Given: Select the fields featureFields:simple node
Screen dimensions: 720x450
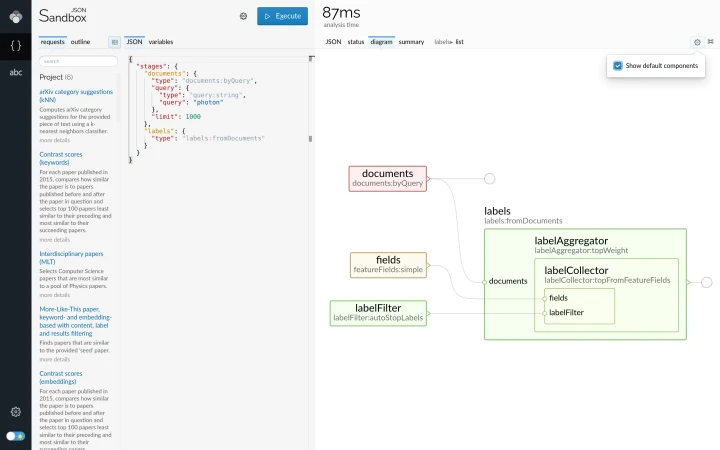Looking at the screenshot, I should click(388, 265).
